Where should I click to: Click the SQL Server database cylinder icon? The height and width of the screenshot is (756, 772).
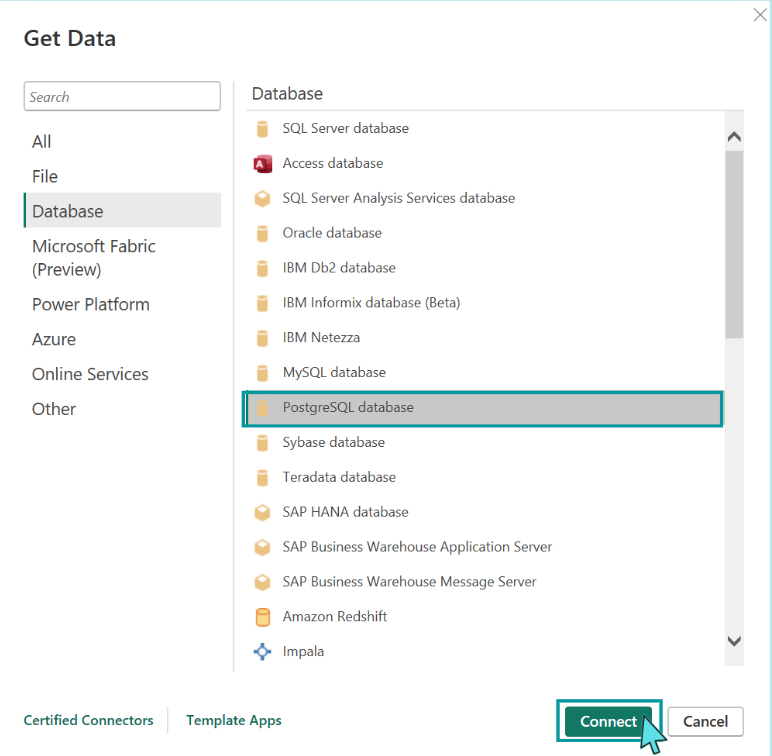(x=262, y=128)
